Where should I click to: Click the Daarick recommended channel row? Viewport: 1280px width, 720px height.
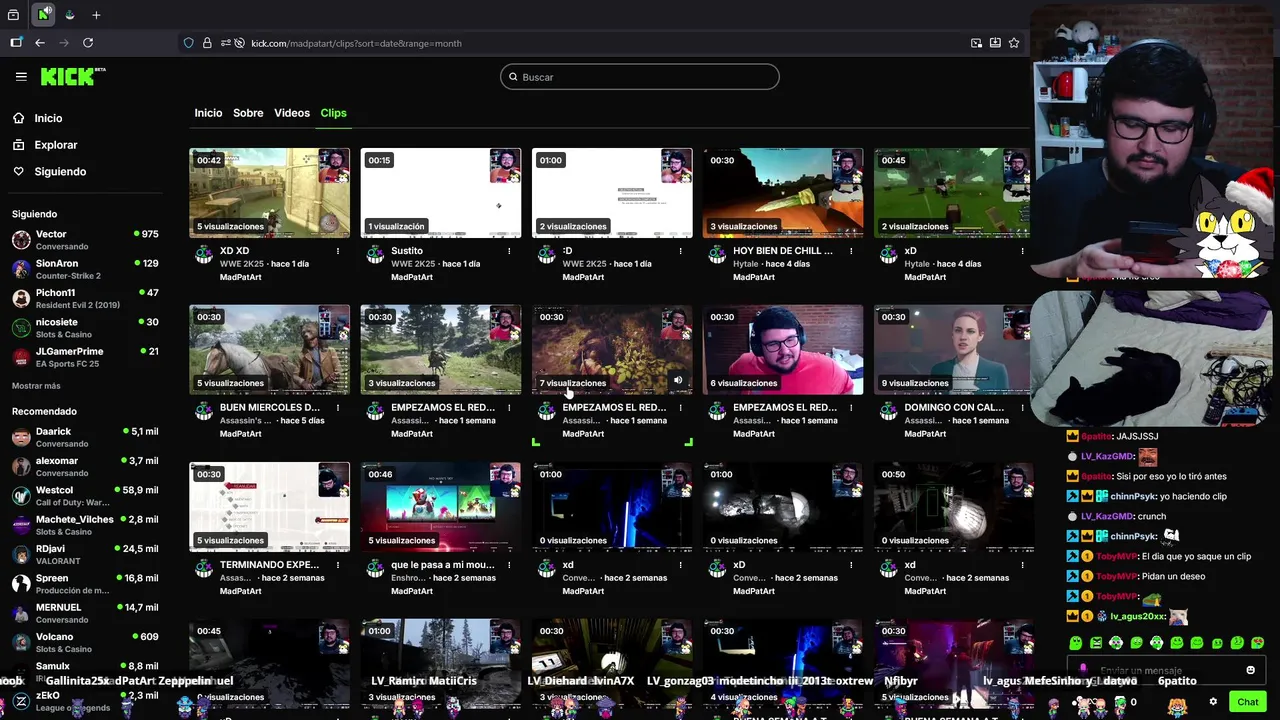(x=85, y=437)
